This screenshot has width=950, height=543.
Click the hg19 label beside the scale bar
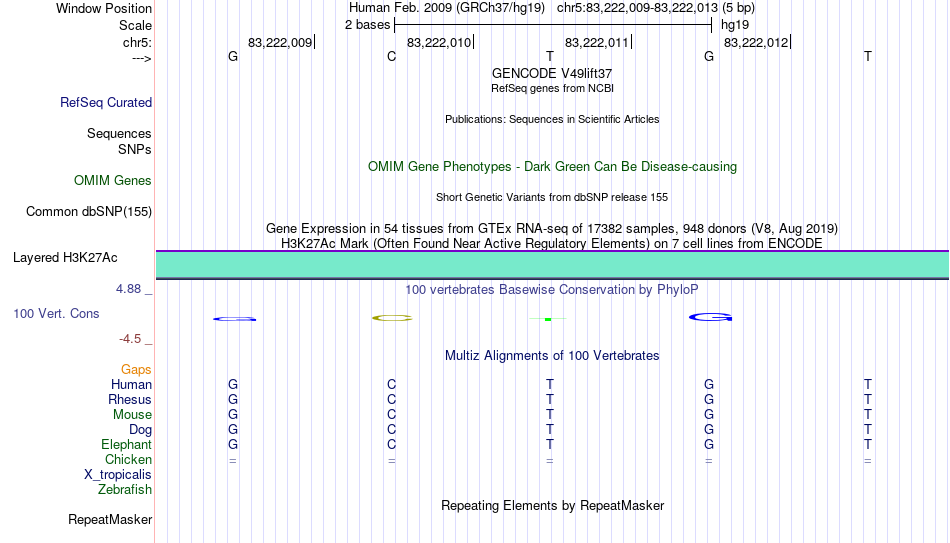pyautogui.click(x=735, y=25)
